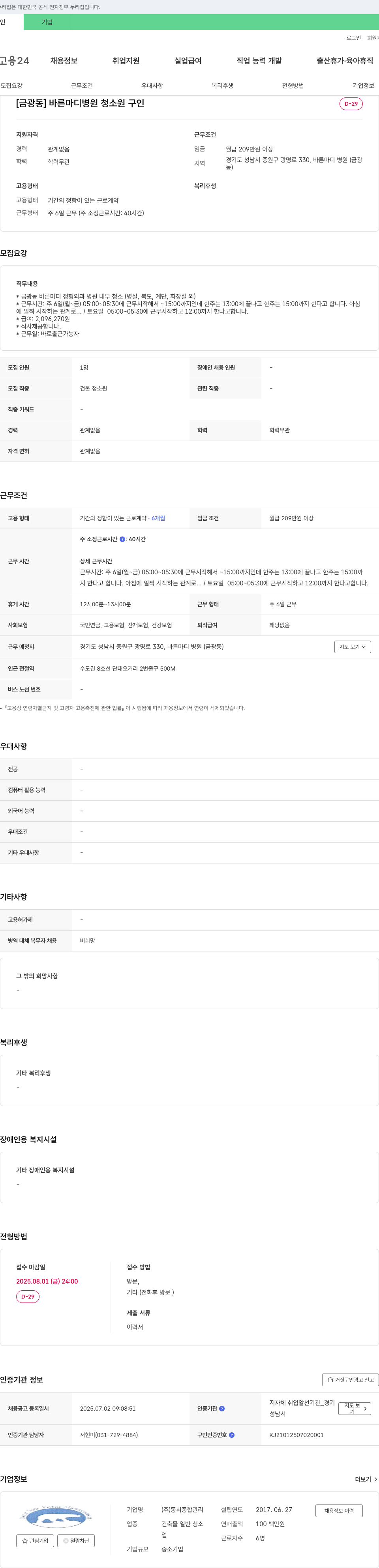Click the help icon next to 인증기관
Image resolution: width=379 pixels, height=1568 pixels.
222,1409
